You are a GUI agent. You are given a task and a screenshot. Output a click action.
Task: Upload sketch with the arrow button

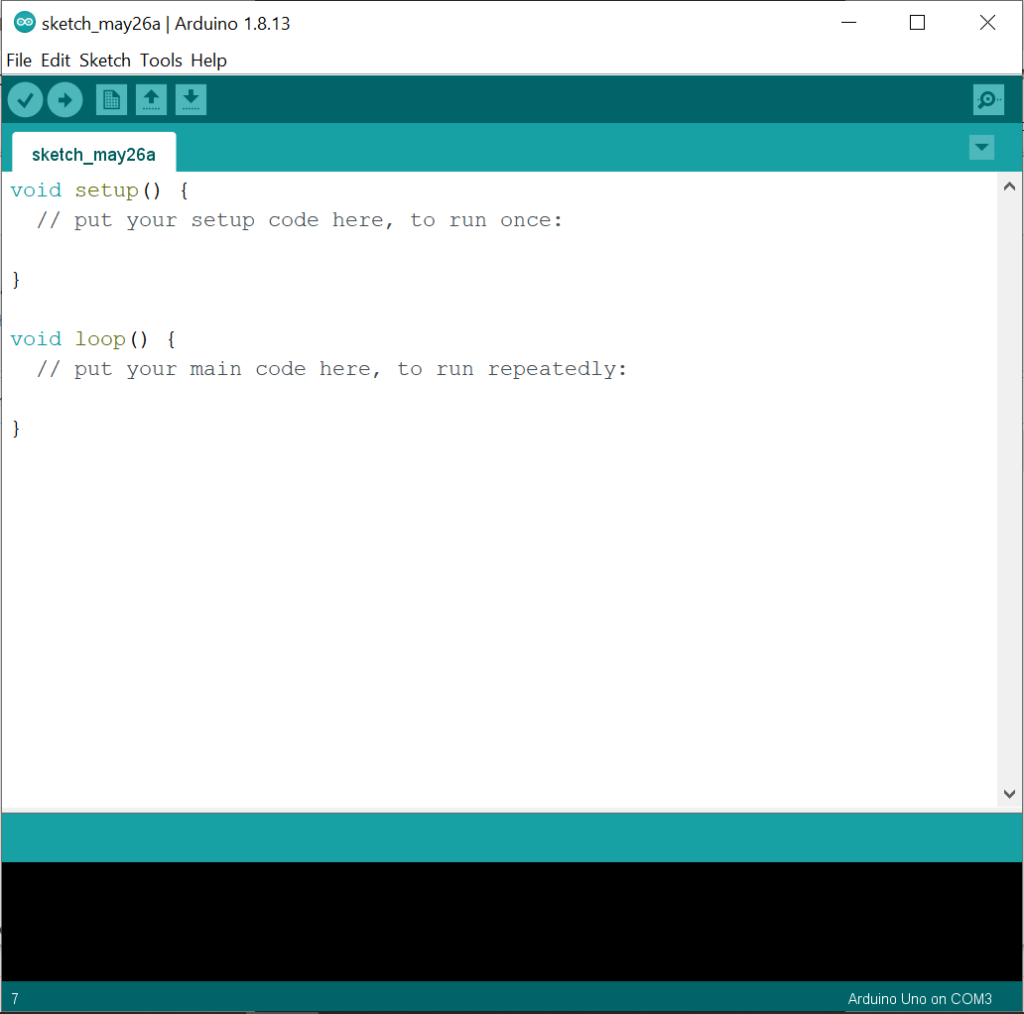pyautogui.click(x=65, y=100)
